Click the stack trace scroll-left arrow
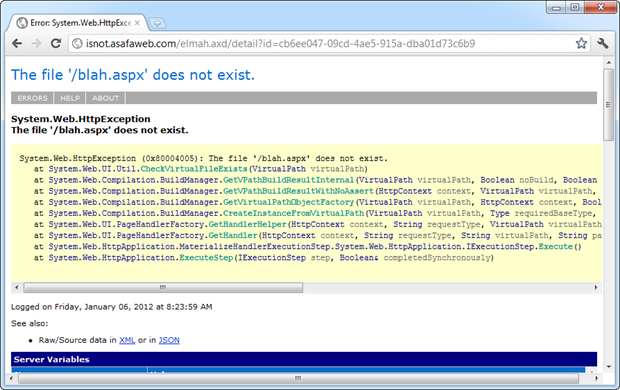The width and height of the screenshot is (620, 390). [x=17, y=288]
